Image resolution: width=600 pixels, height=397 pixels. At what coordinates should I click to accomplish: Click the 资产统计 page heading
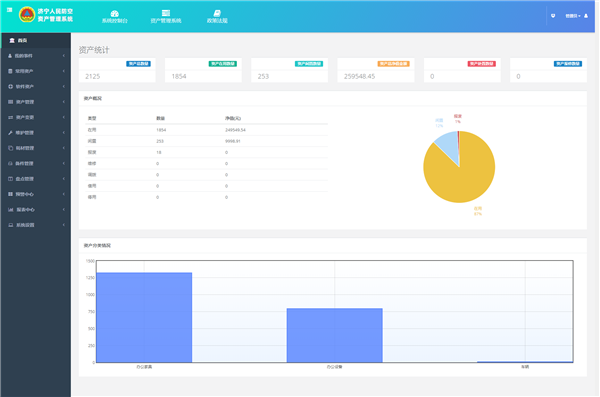(94, 50)
